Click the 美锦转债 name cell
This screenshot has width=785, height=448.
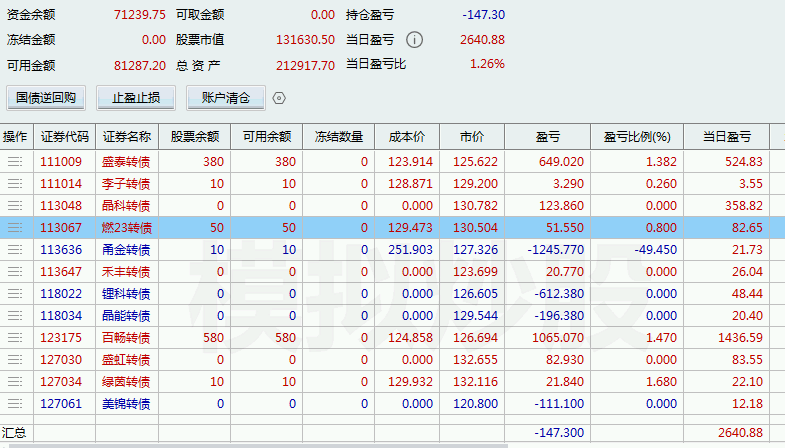point(126,404)
